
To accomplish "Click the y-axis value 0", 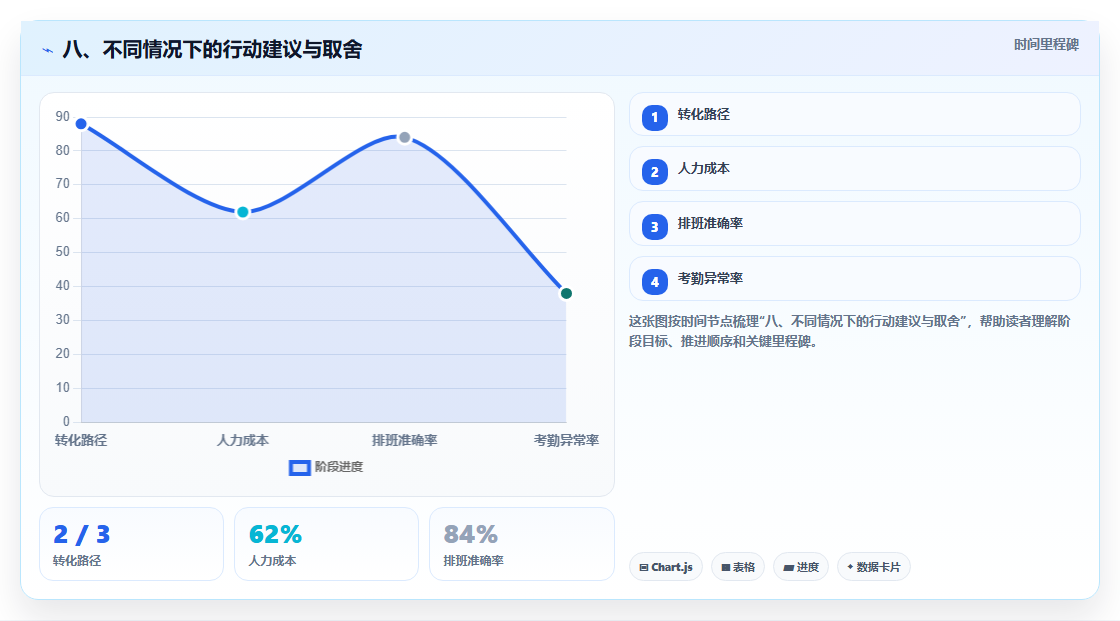I will point(66,422).
